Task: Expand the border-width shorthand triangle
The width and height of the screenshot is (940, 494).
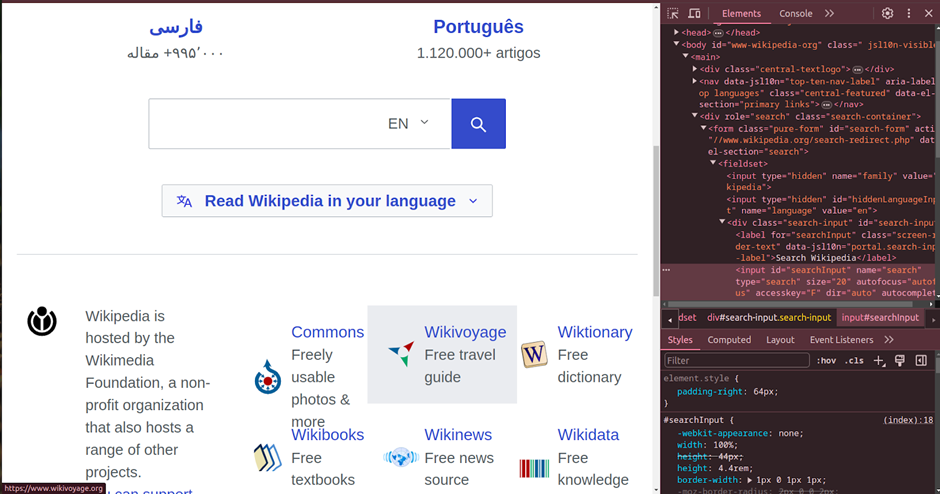Action: coord(749,480)
